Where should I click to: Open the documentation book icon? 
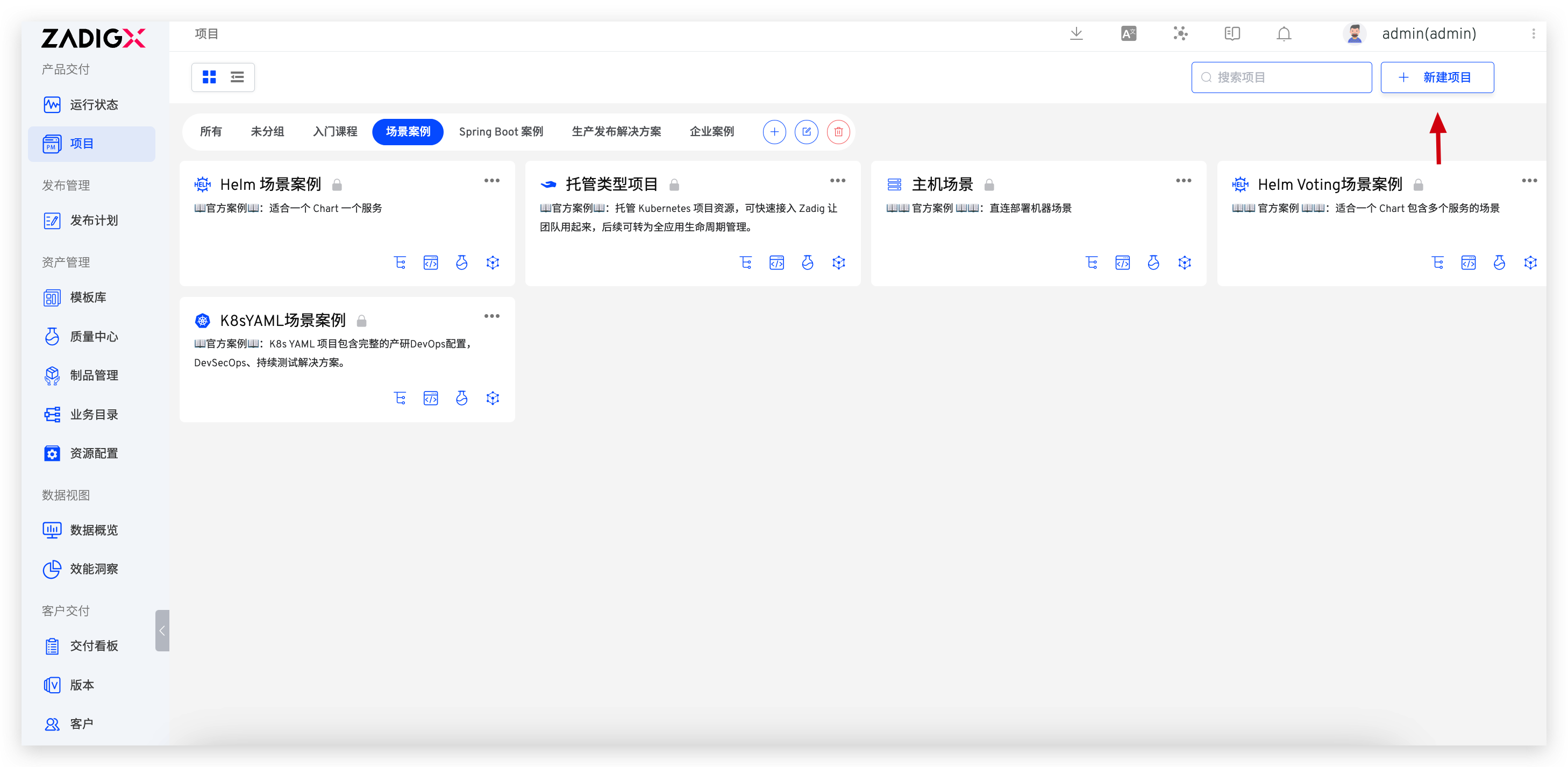1231,33
